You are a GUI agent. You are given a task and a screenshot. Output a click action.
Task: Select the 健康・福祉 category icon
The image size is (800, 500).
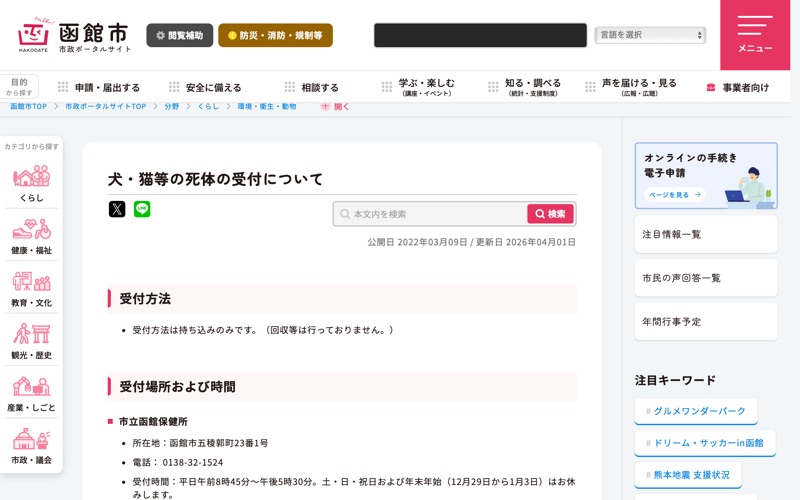point(32,236)
